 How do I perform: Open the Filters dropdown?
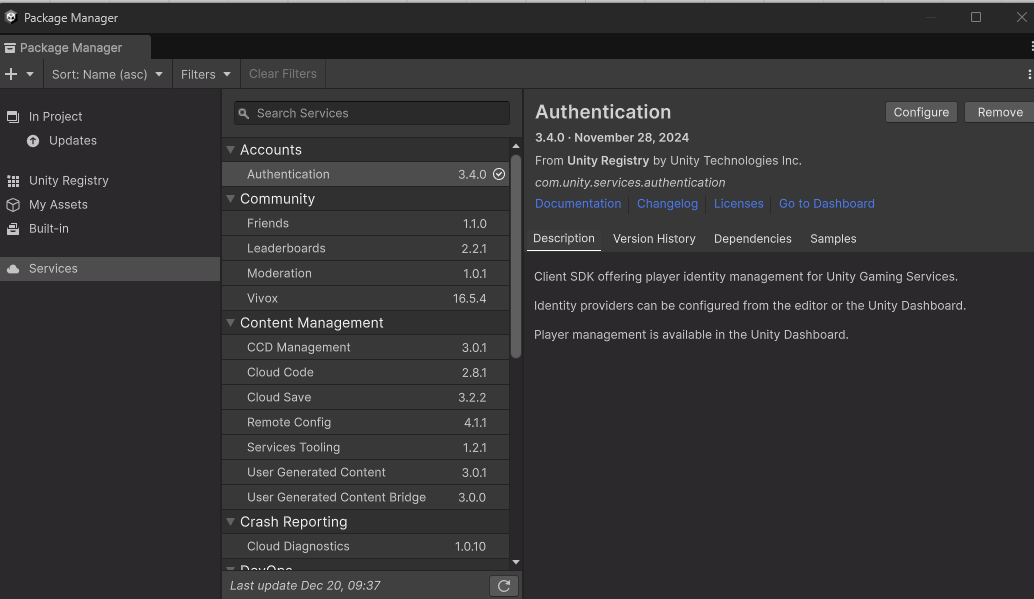point(205,74)
